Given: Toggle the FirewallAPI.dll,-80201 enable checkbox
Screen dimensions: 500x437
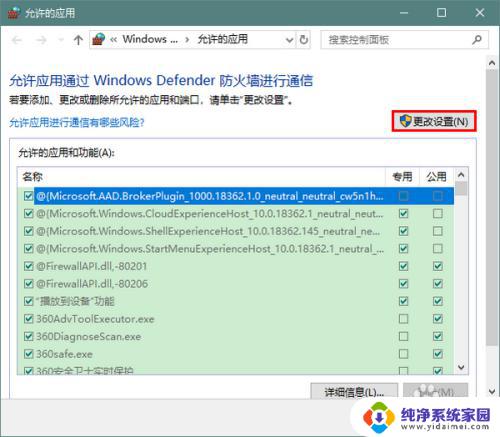Looking at the screenshot, I should pos(29,266).
